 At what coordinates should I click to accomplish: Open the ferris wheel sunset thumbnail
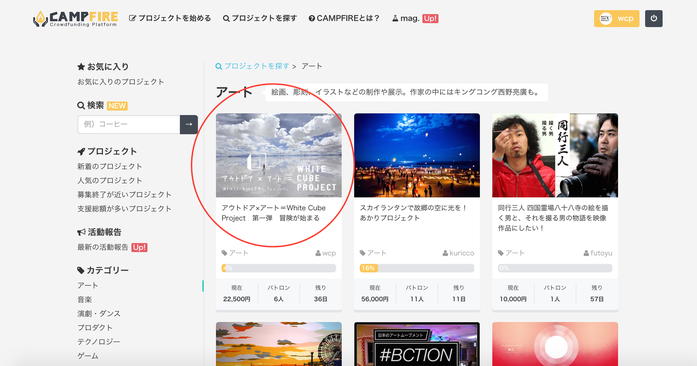[279, 344]
